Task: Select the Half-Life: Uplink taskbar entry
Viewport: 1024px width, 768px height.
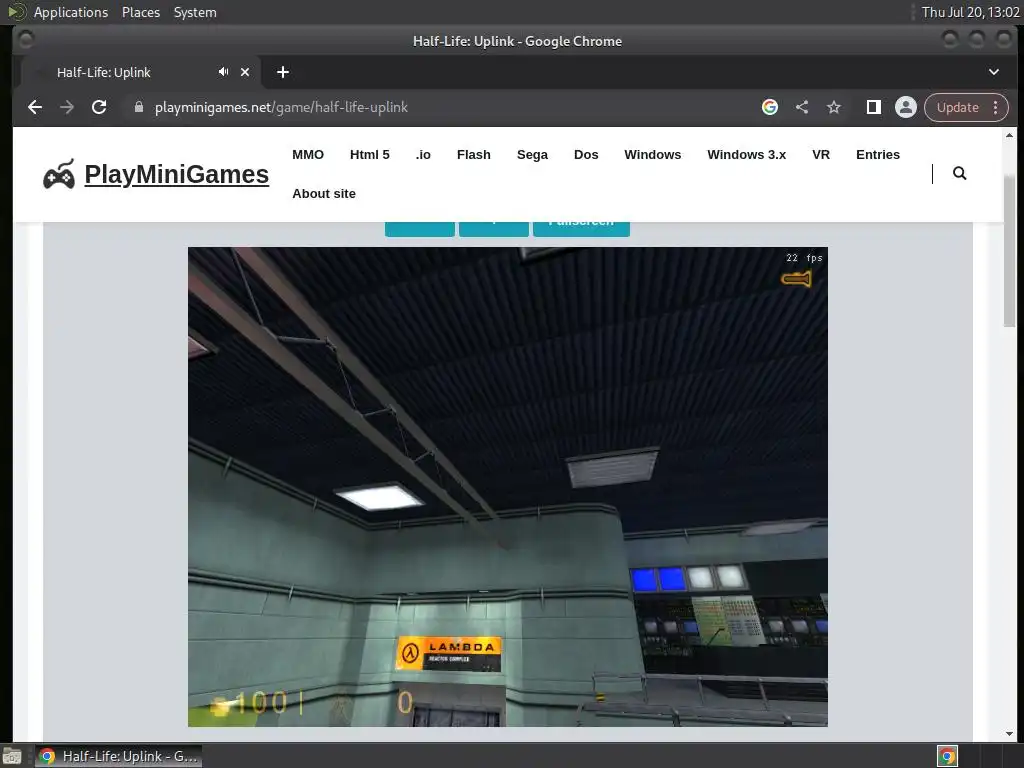Action: [x=118, y=756]
